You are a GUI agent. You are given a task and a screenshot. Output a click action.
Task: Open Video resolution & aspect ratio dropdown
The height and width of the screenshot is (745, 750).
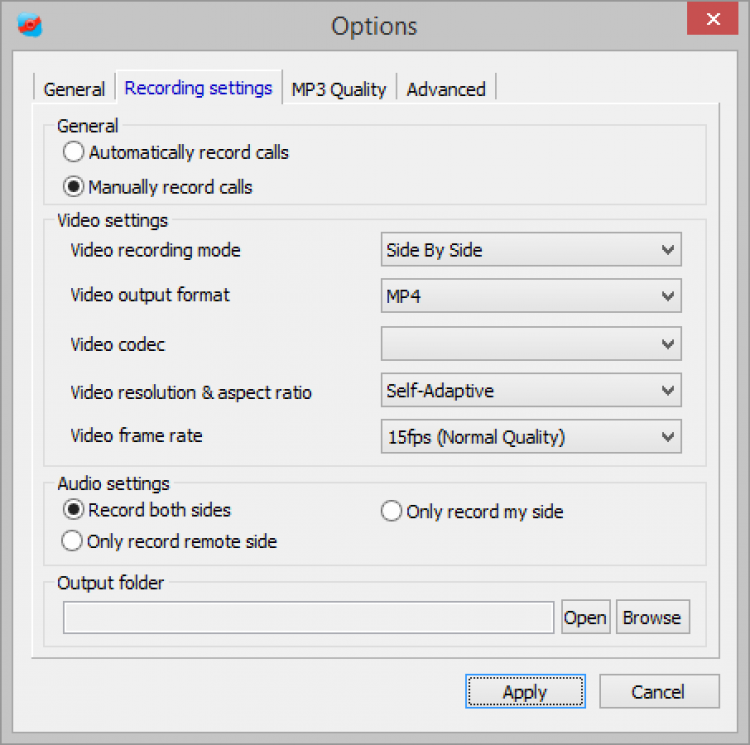(531, 390)
